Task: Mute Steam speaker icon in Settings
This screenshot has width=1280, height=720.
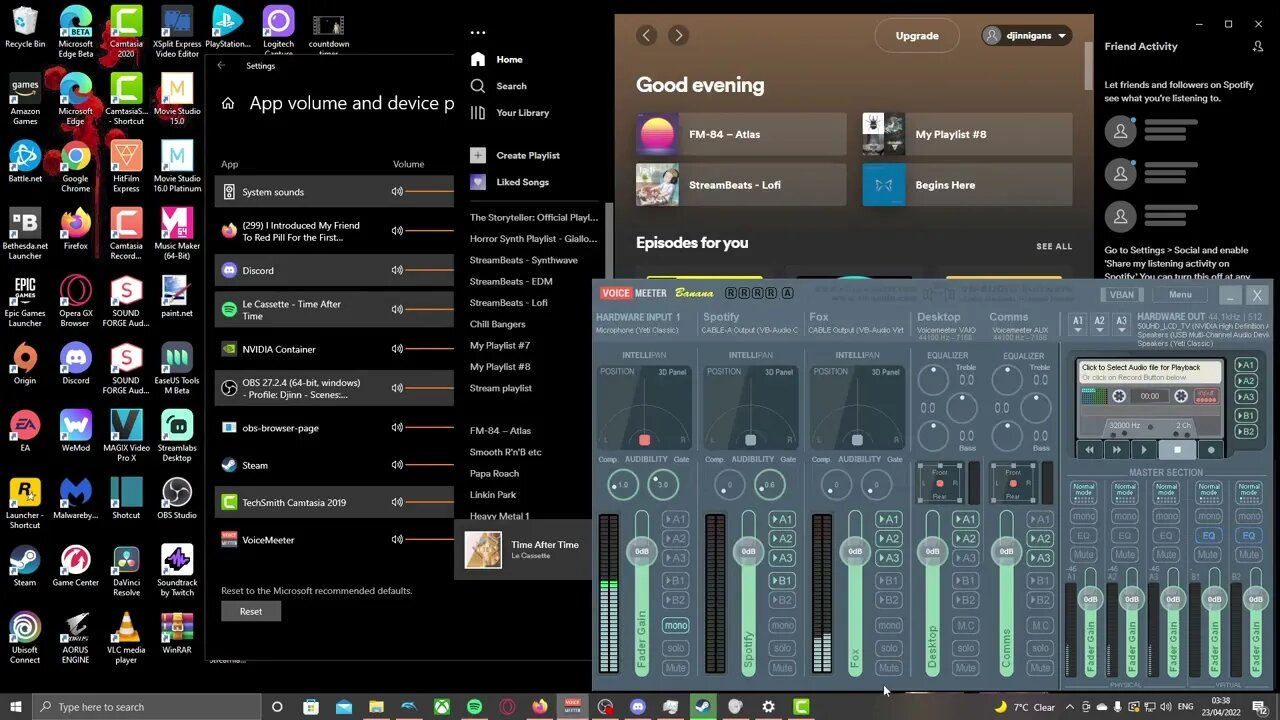Action: click(397, 465)
